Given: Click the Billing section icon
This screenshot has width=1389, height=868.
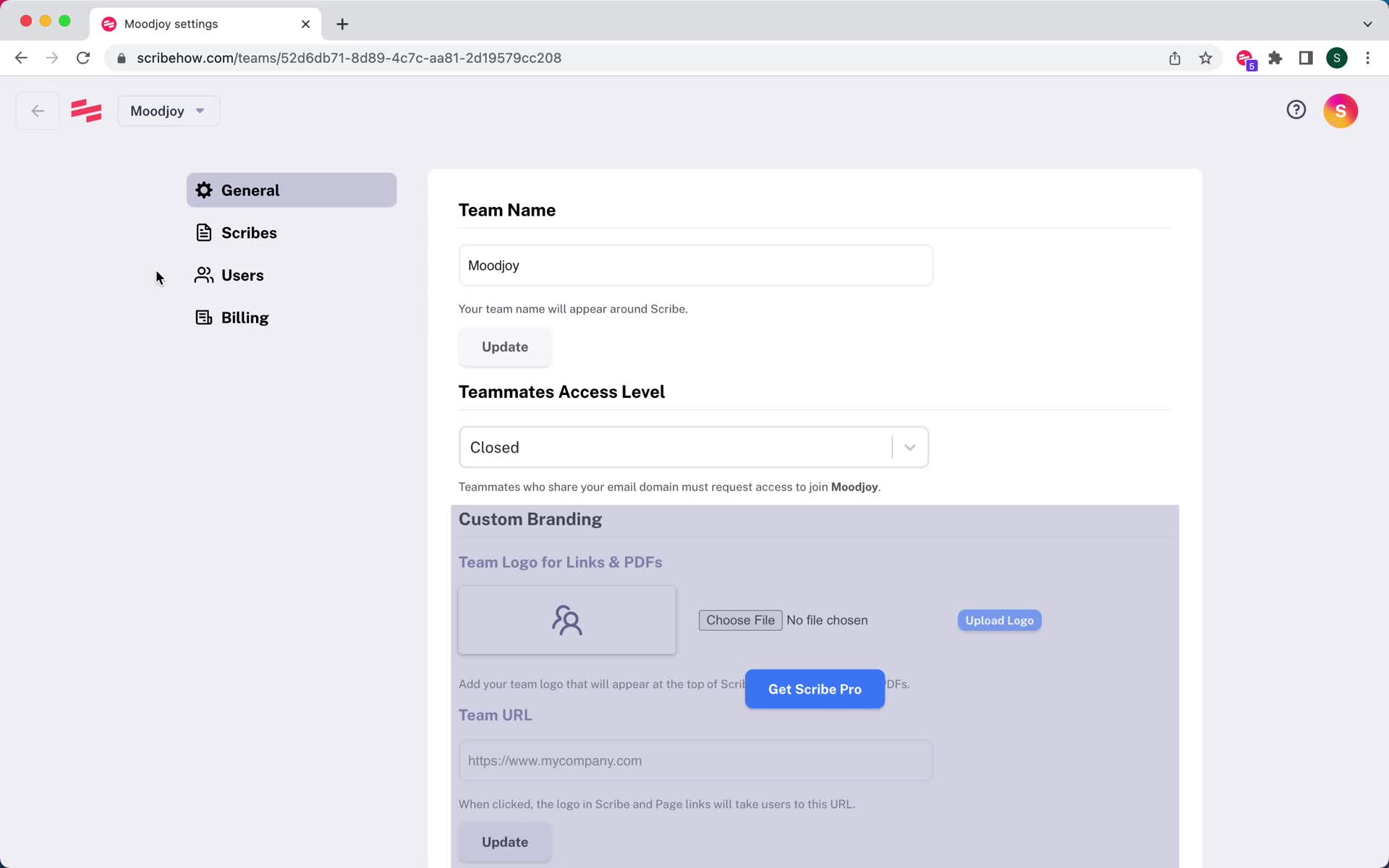Looking at the screenshot, I should [x=204, y=318].
